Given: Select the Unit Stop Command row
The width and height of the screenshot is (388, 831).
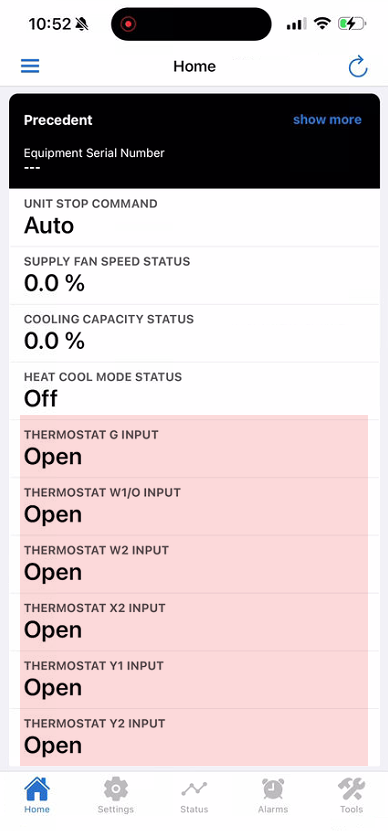Looking at the screenshot, I should click(x=195, y=218).
